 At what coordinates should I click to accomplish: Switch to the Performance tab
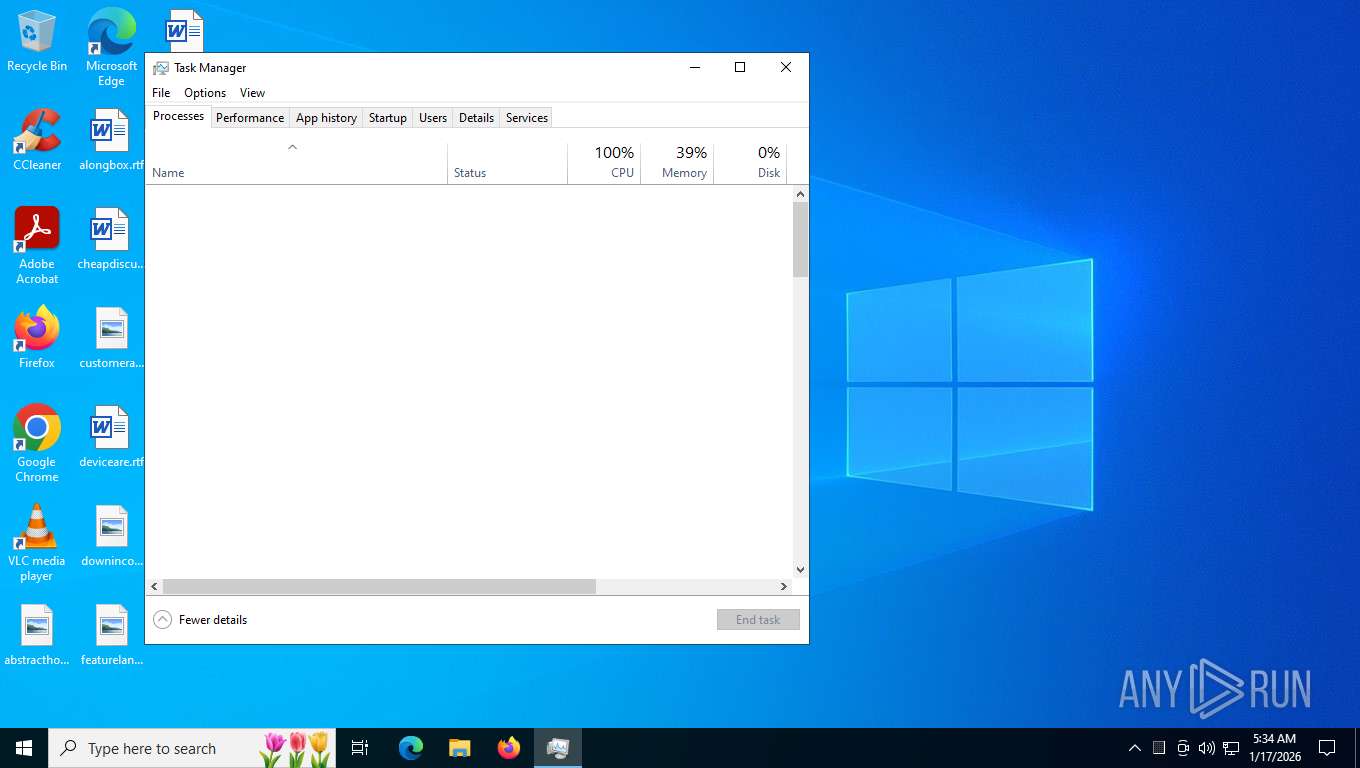coord(250,118)
